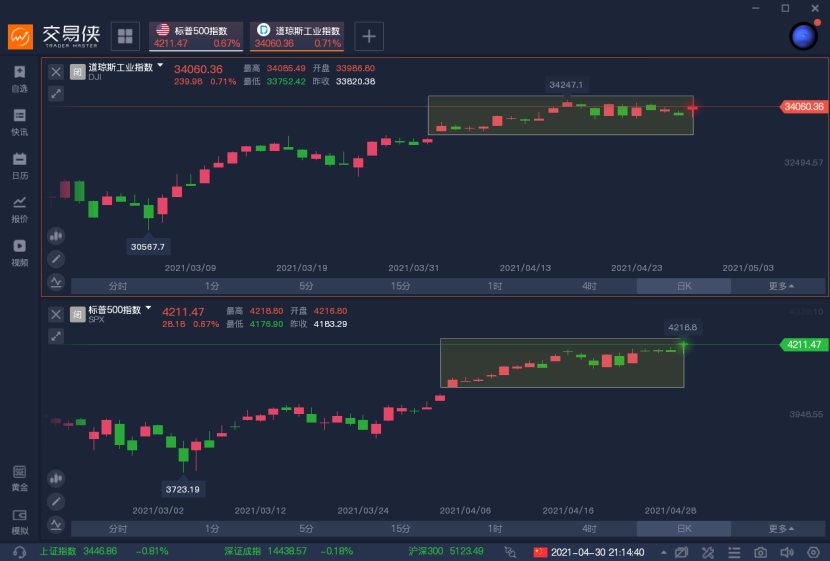Switch to 道琼斯工业指数 top tab
This screenshot has width=830, height=561.
(x=297, y=36)
